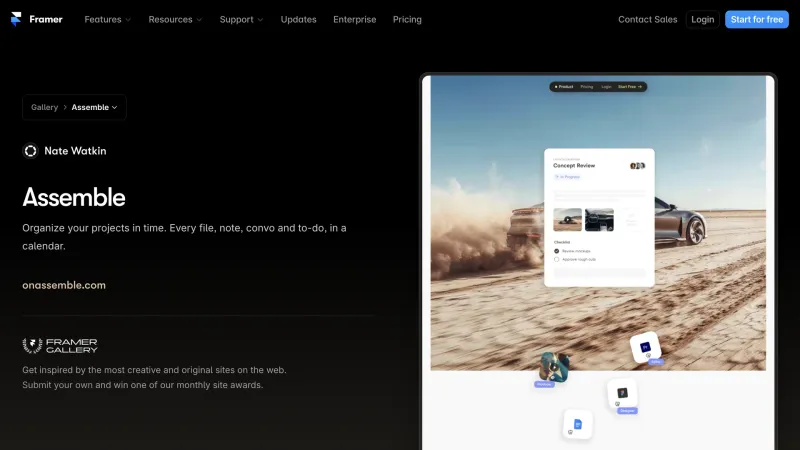
Task: Open the Enterprise page
Action: tap(355, 19)
